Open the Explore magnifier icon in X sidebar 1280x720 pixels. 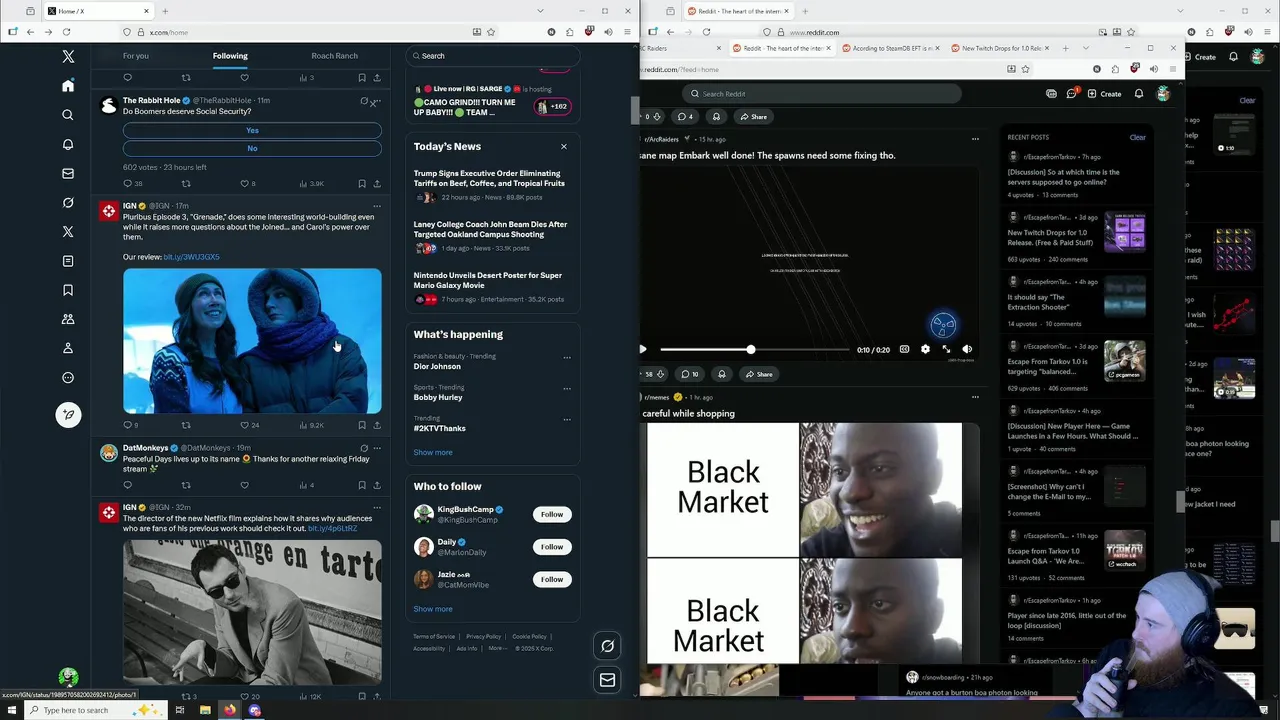(x=68, y=115)
